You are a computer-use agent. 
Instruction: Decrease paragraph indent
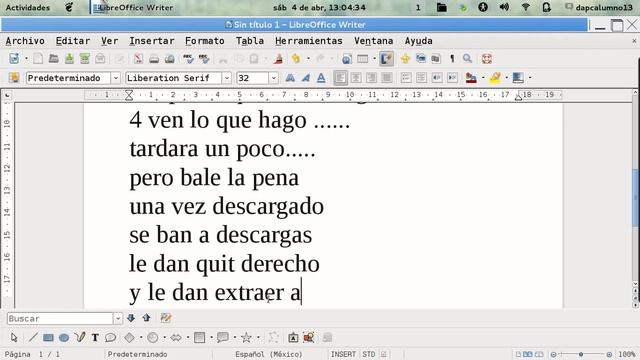coord(437,78)
